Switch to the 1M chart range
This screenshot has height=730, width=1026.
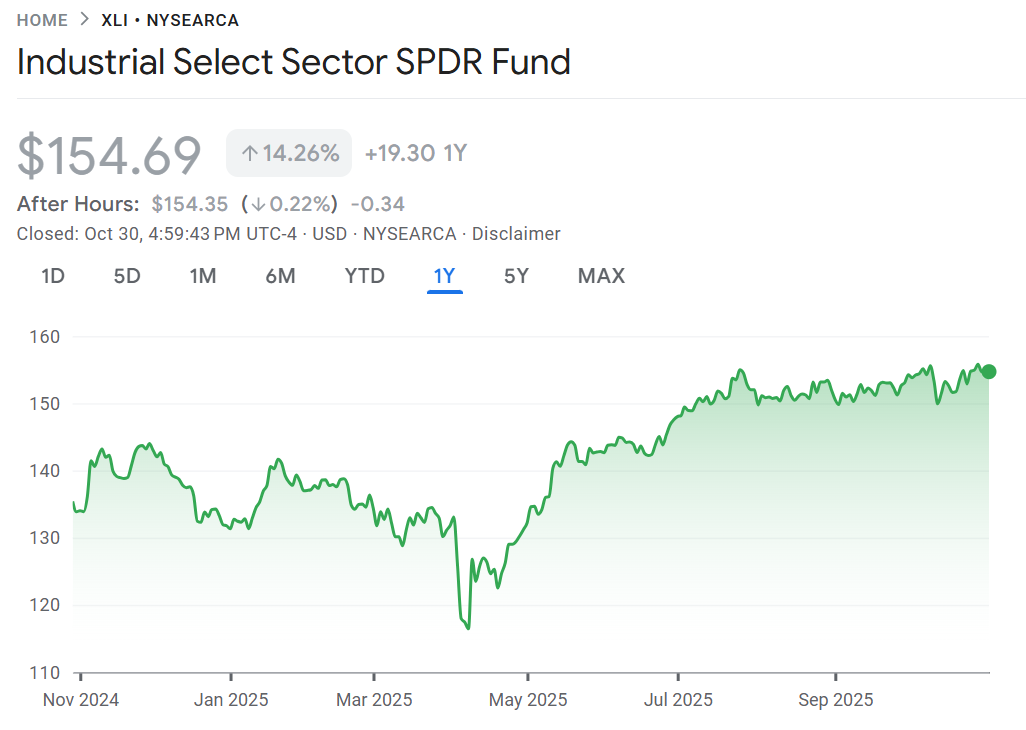203,276
